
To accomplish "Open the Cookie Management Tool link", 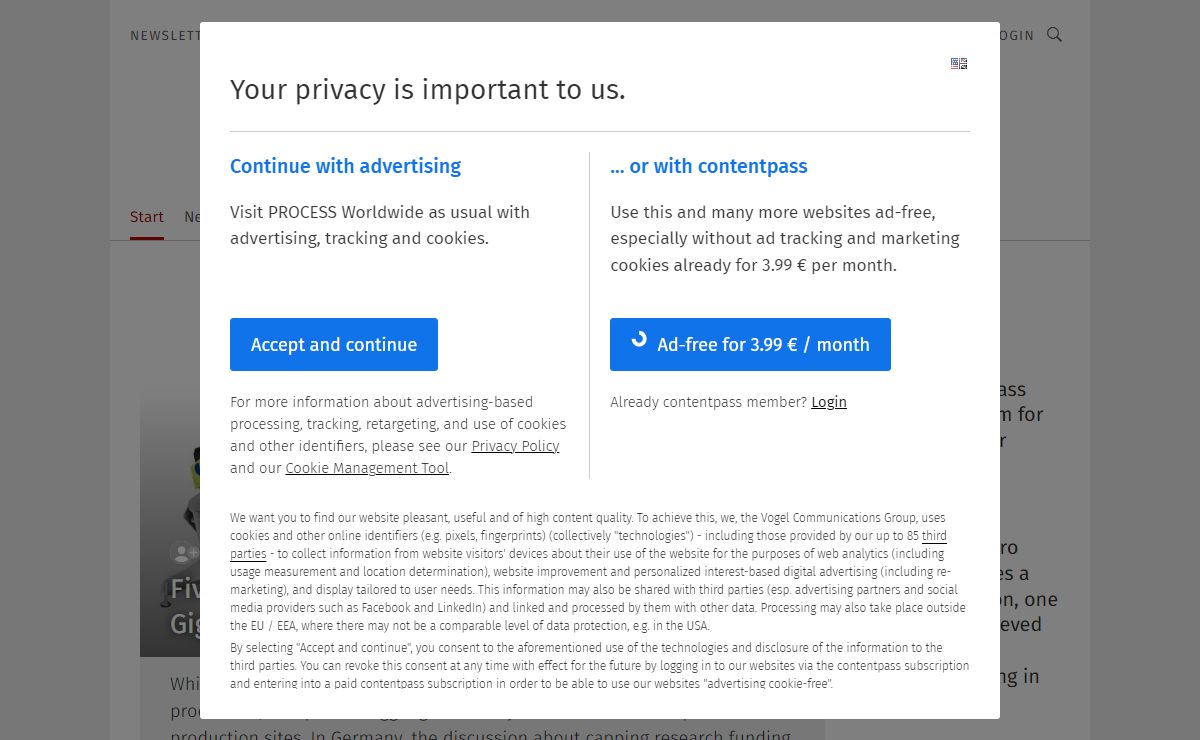I will click(x=367, y=468).
